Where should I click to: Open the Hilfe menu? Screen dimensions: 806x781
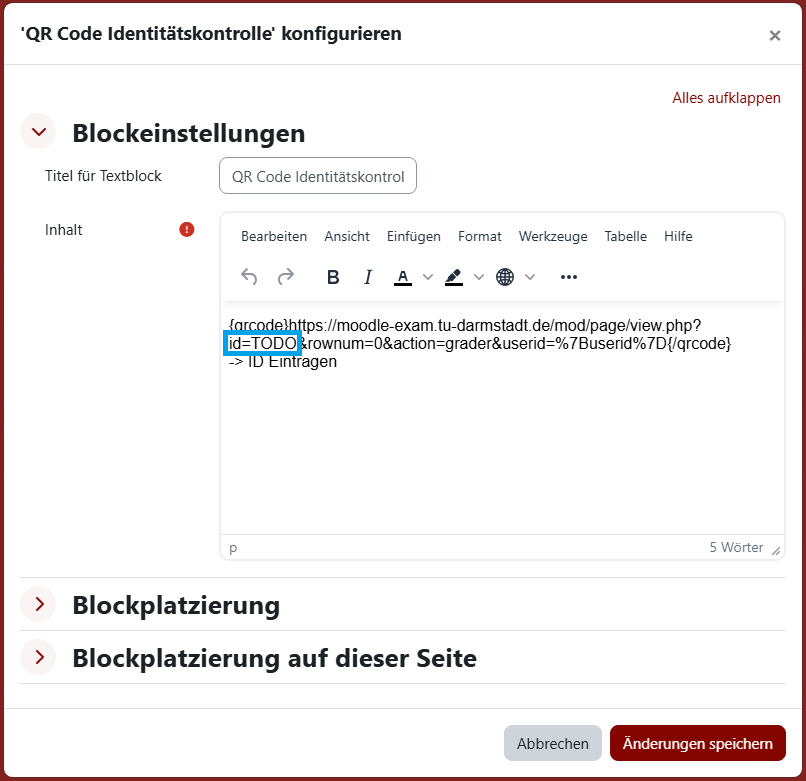click(678, 236)
